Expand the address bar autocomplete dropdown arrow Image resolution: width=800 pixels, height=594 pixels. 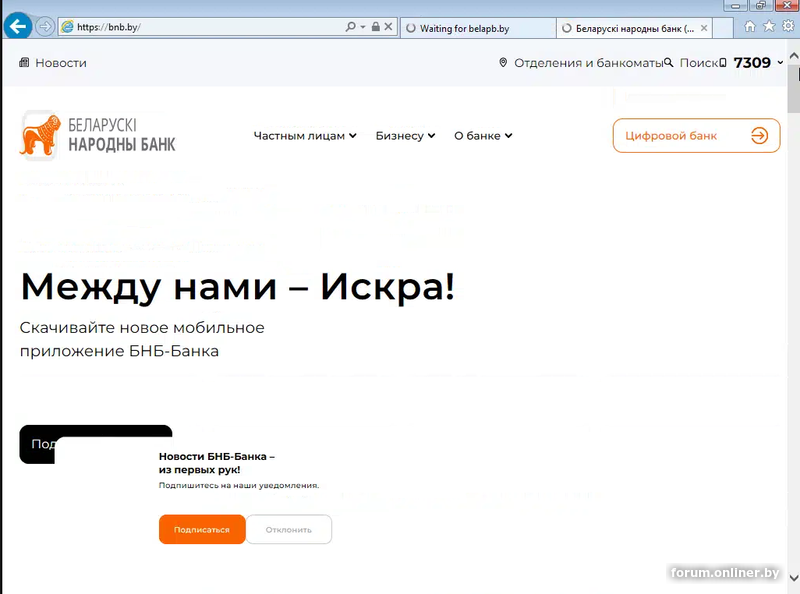(x=363, y=27)
